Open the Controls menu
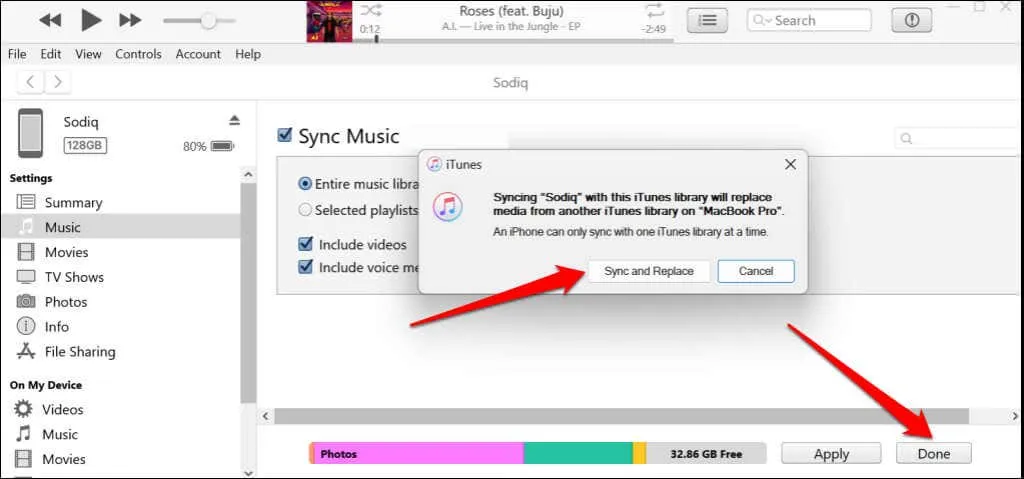This screenshot has height=479, width=1024. (138, 54)
